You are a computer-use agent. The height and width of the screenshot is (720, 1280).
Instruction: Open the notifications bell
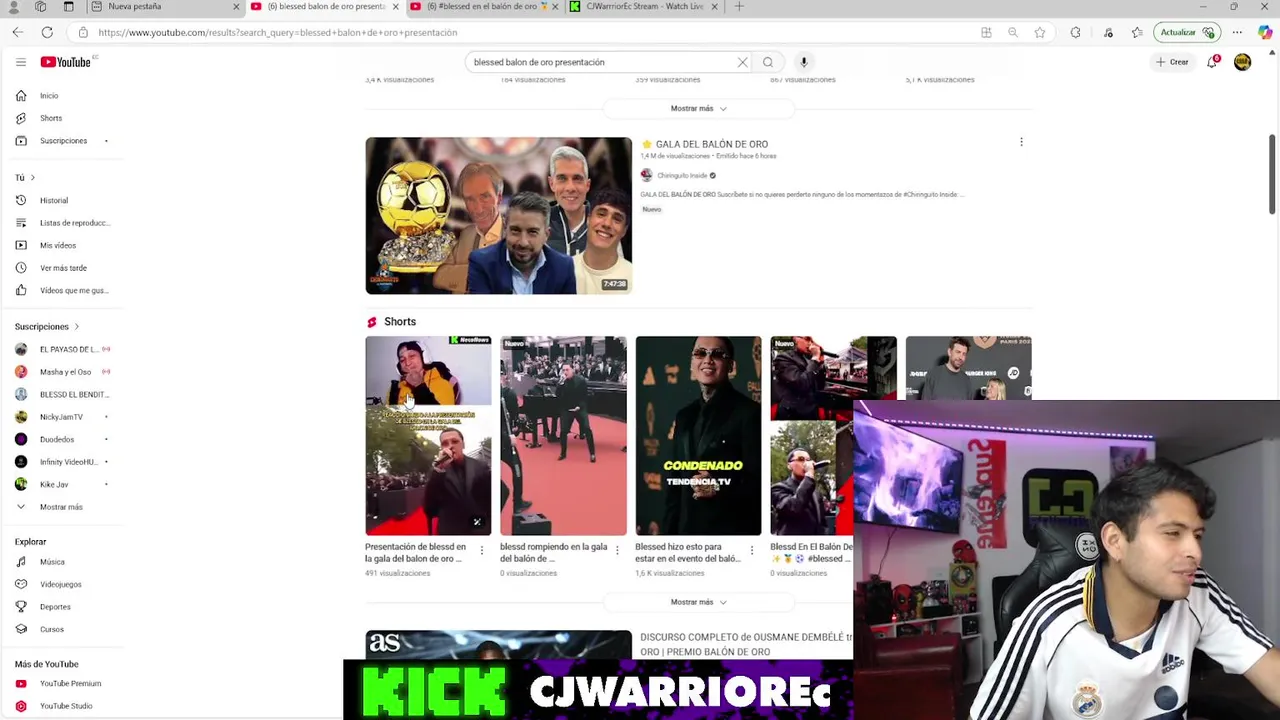pos(1212,62)
